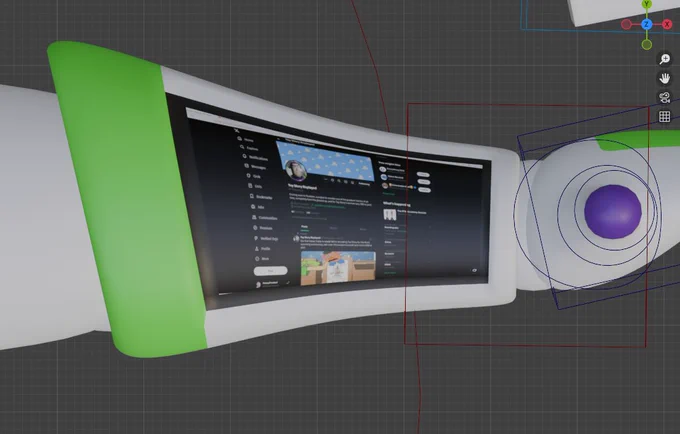Click the red X axis on gizmo

pos(667,24)
